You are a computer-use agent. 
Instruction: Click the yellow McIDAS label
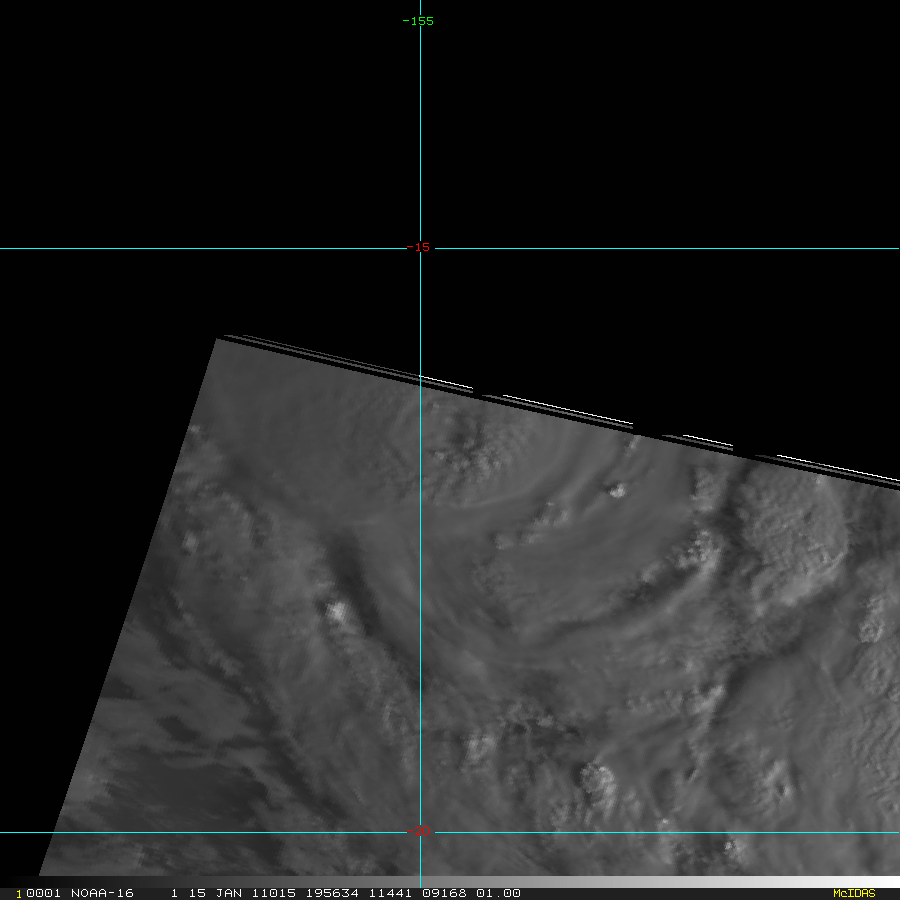pos(854,893)
